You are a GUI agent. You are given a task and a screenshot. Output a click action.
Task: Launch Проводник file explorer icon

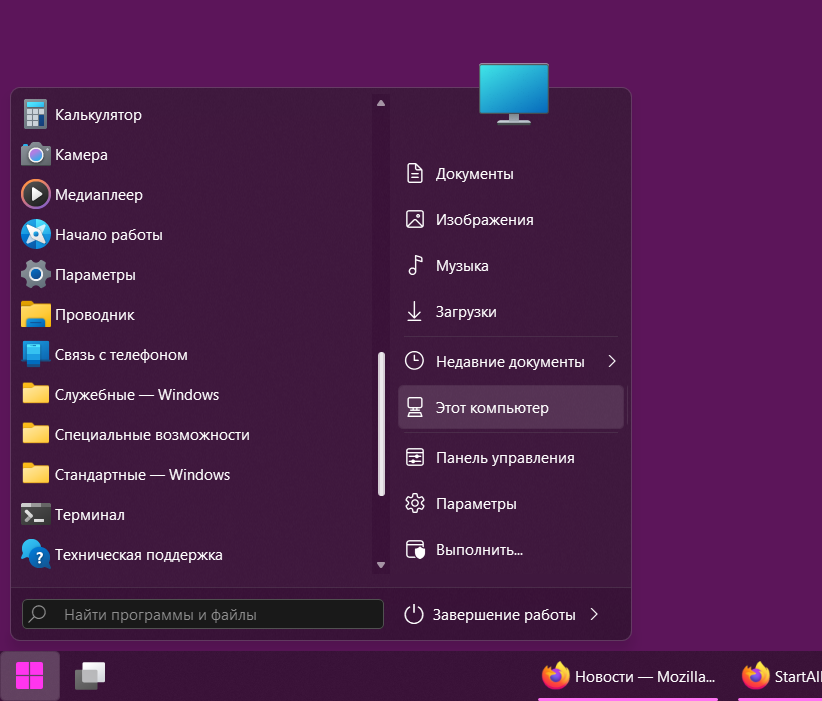pyautogui.click(x=36, y=314)
